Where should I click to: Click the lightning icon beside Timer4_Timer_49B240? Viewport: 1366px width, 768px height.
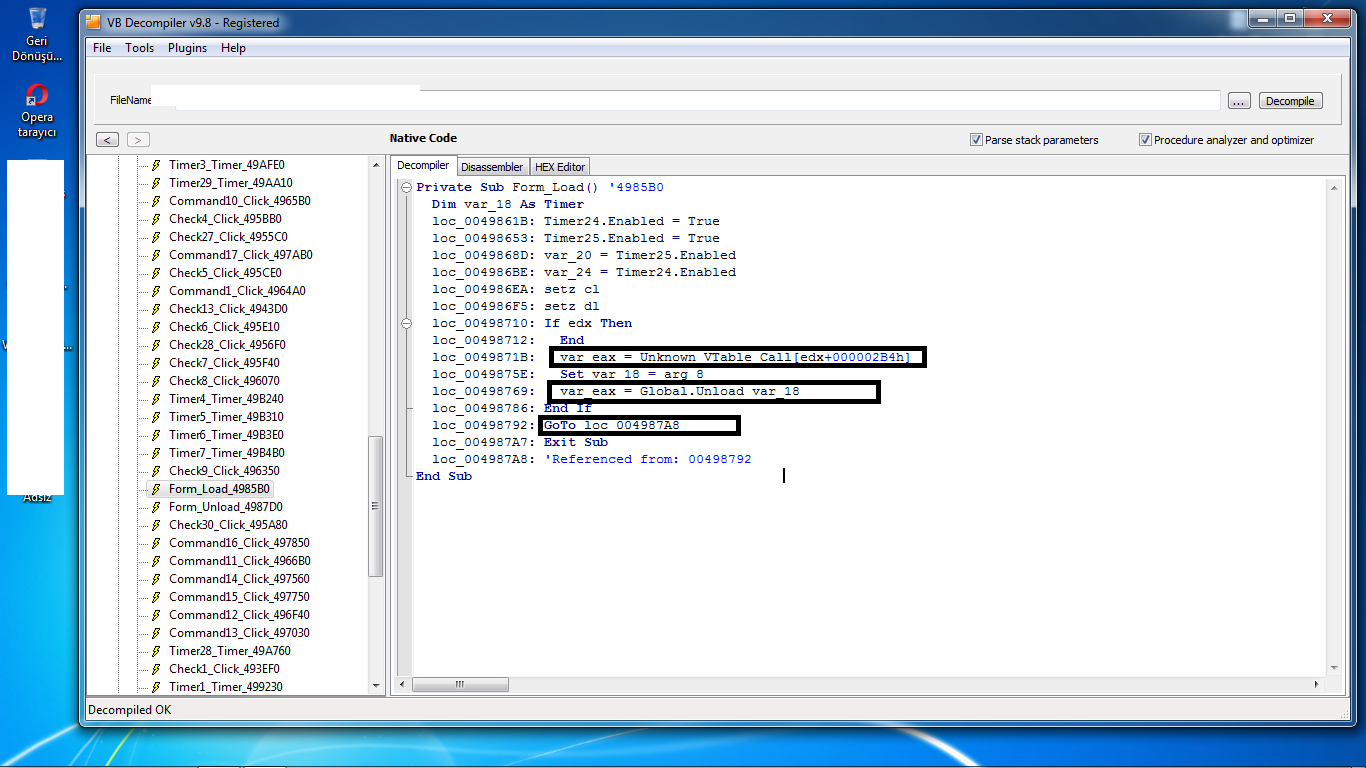156,399
